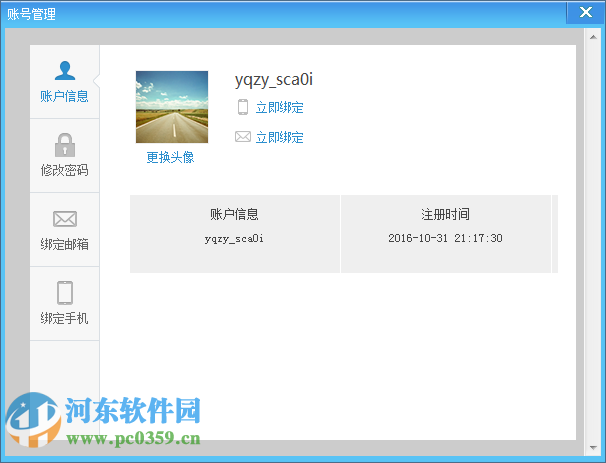This screenshot has height=463, width=606.
Task: Click the 2016-10-31 21:17:30 timestamp
Action: point(445,238)
